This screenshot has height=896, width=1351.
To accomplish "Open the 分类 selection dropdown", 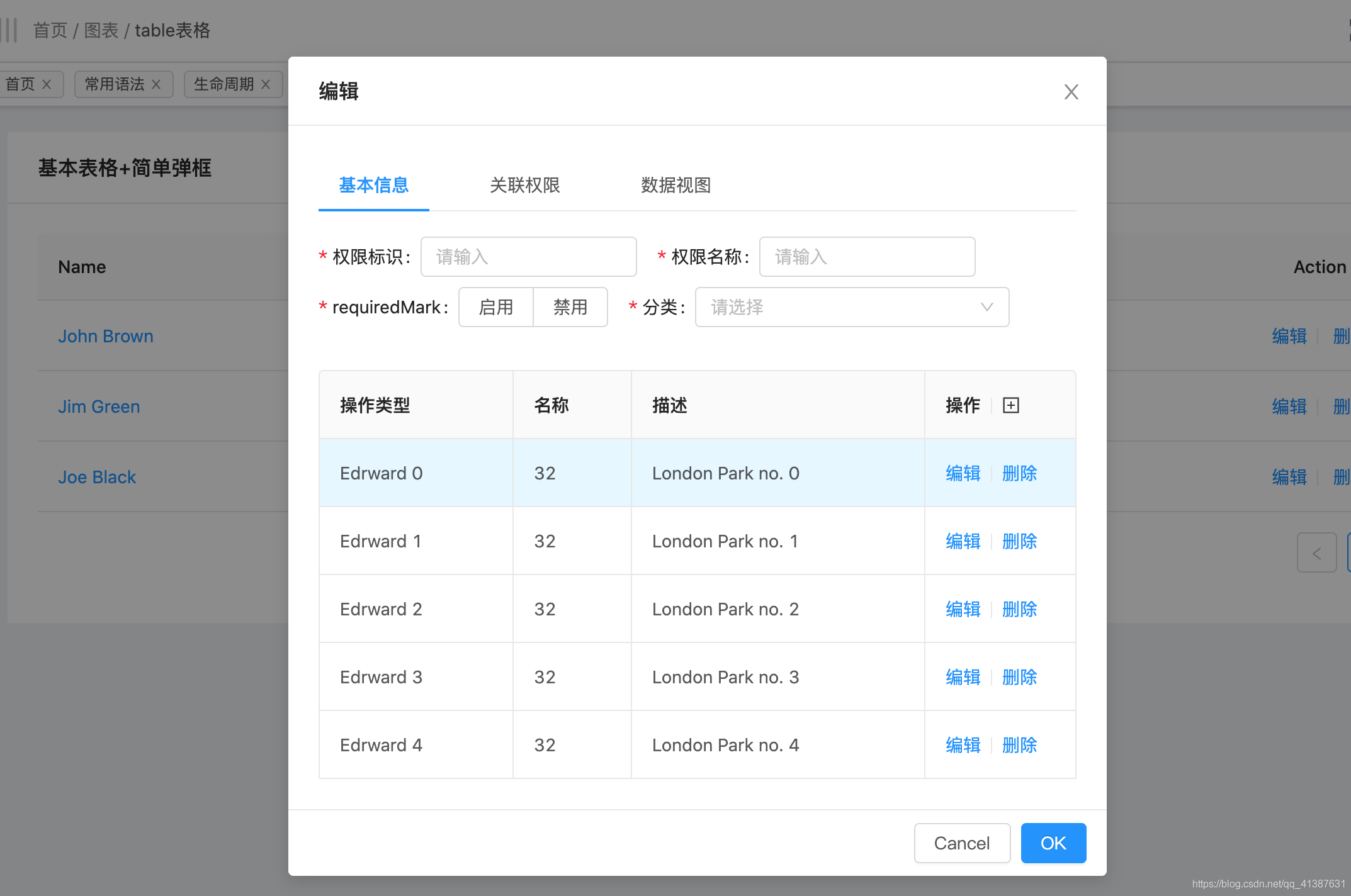I will (851, 307).
